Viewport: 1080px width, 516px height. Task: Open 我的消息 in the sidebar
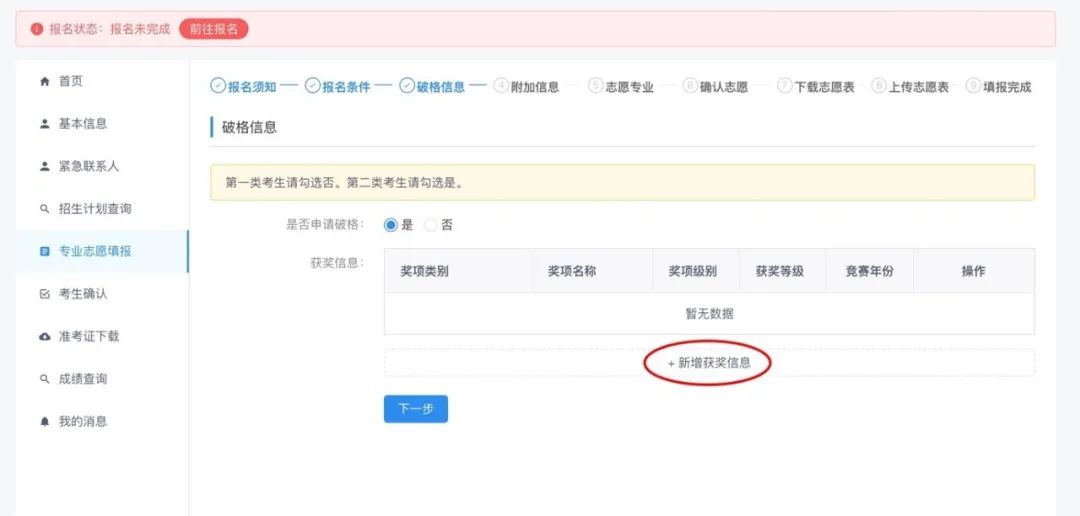(101, 422)
